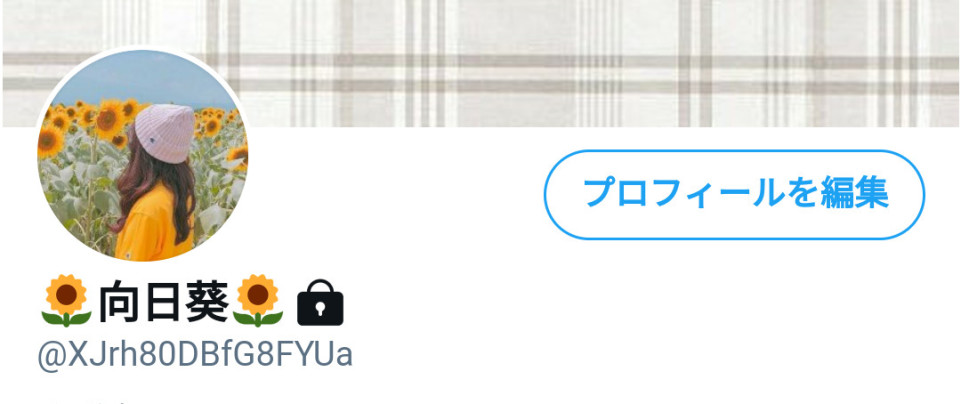
Task: Click the padlock protected-account icon
Action: point(320,302)
